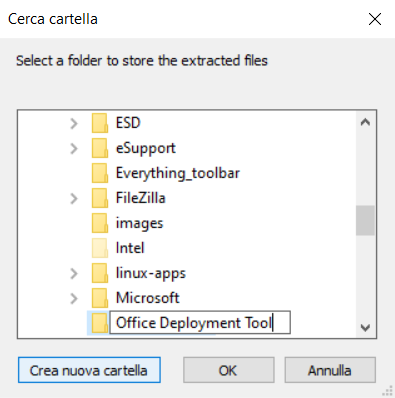Screen dimensions: 395x398
Task: Expand the eSupport folder node
Action: click(x=74, y=149)
